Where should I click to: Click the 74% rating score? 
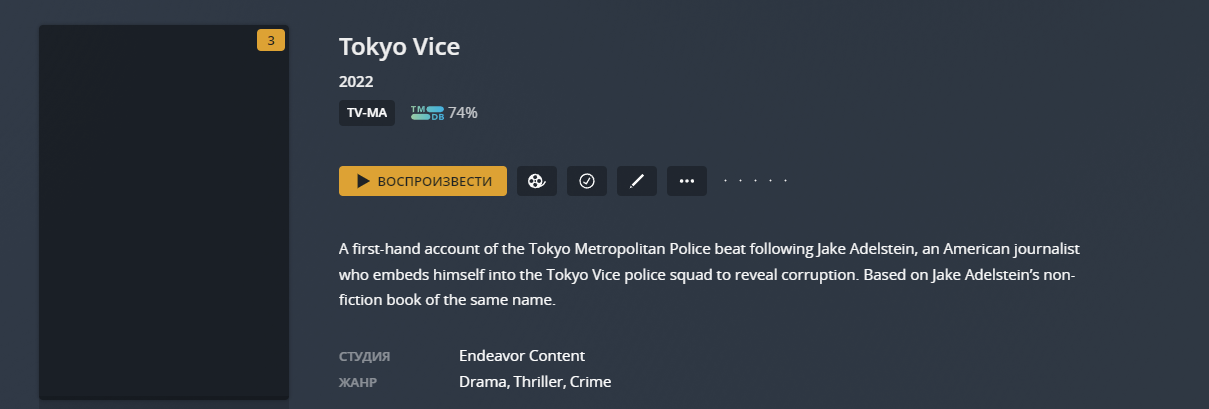click(463, 113)
